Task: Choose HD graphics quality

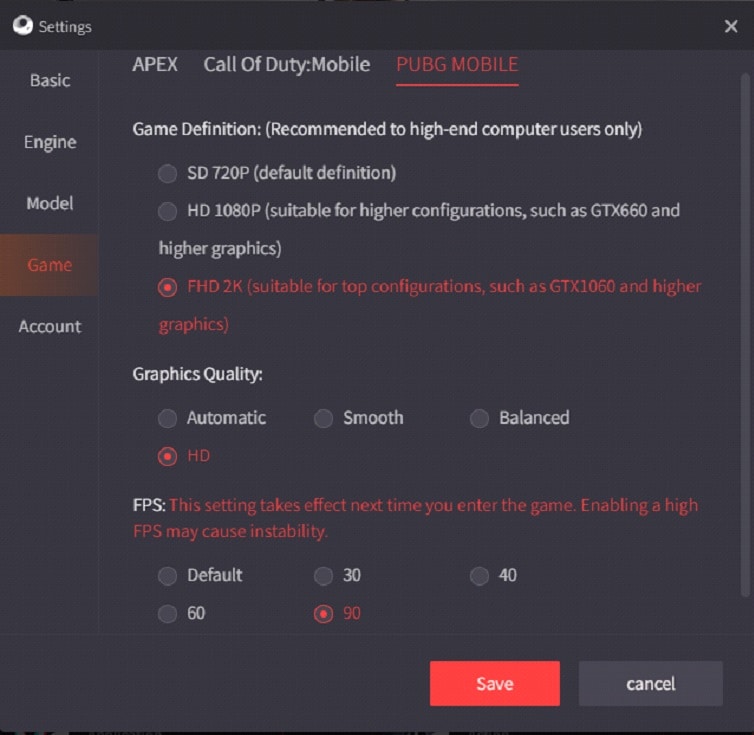Action: pyautogui.click(x=167, y=456)
